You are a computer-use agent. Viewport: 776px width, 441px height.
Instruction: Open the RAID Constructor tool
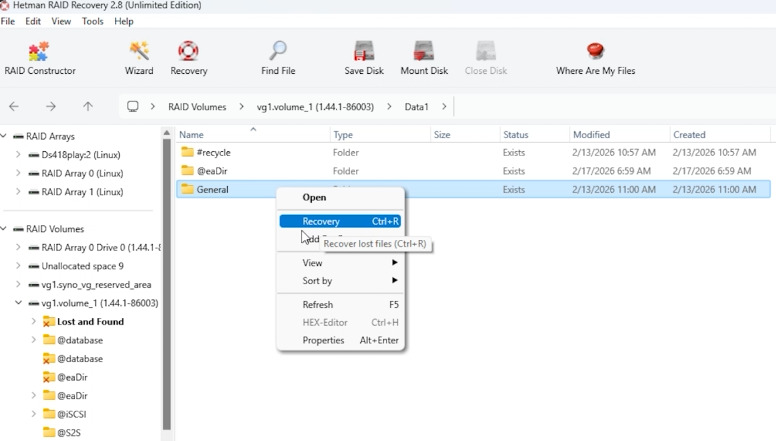pyautogui.click(x=40, y=58)
